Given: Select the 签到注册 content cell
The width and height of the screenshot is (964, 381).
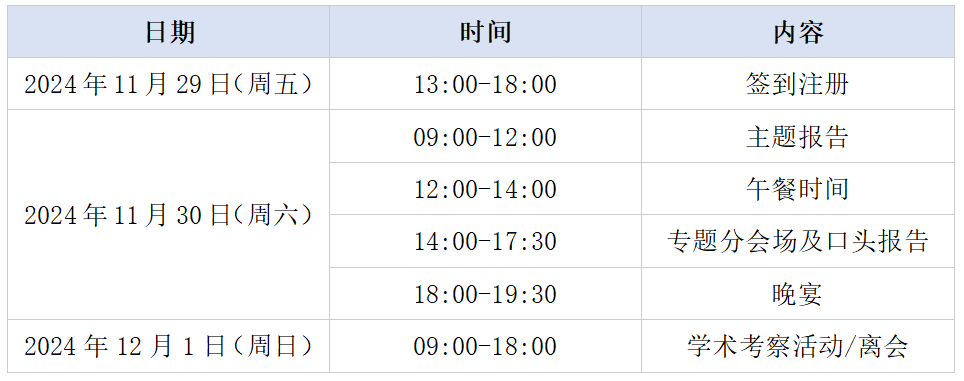Looking at the screenshot, I should tap(799, 84).
